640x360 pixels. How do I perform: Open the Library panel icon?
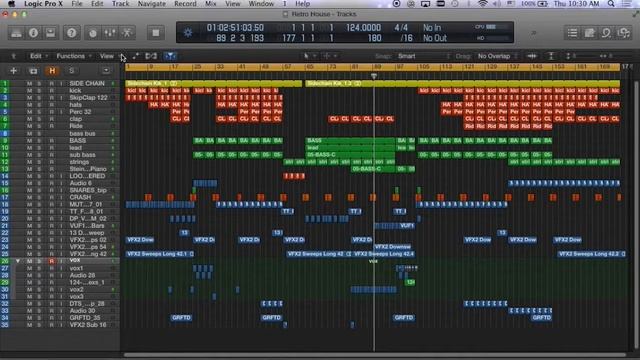tap(16, 33)
